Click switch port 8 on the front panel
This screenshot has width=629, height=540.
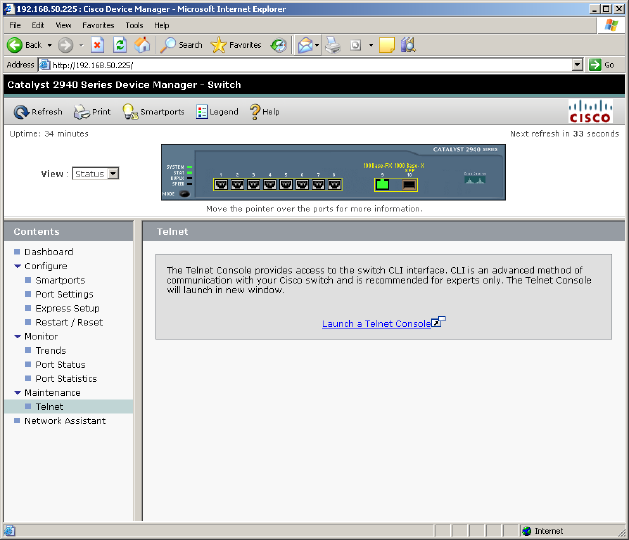point(335,185)
